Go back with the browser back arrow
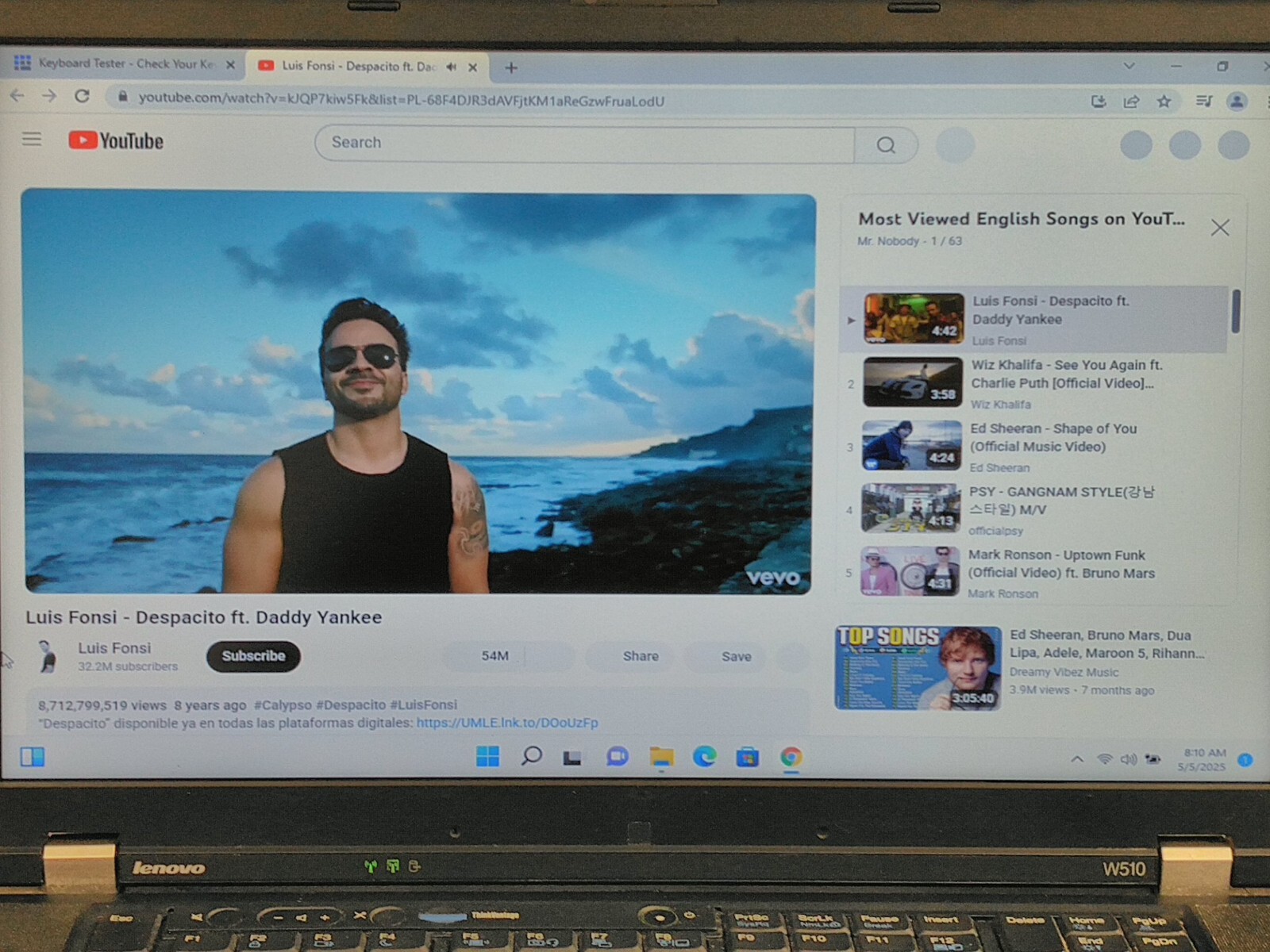 pyautogui.click(x=17, y=96)
